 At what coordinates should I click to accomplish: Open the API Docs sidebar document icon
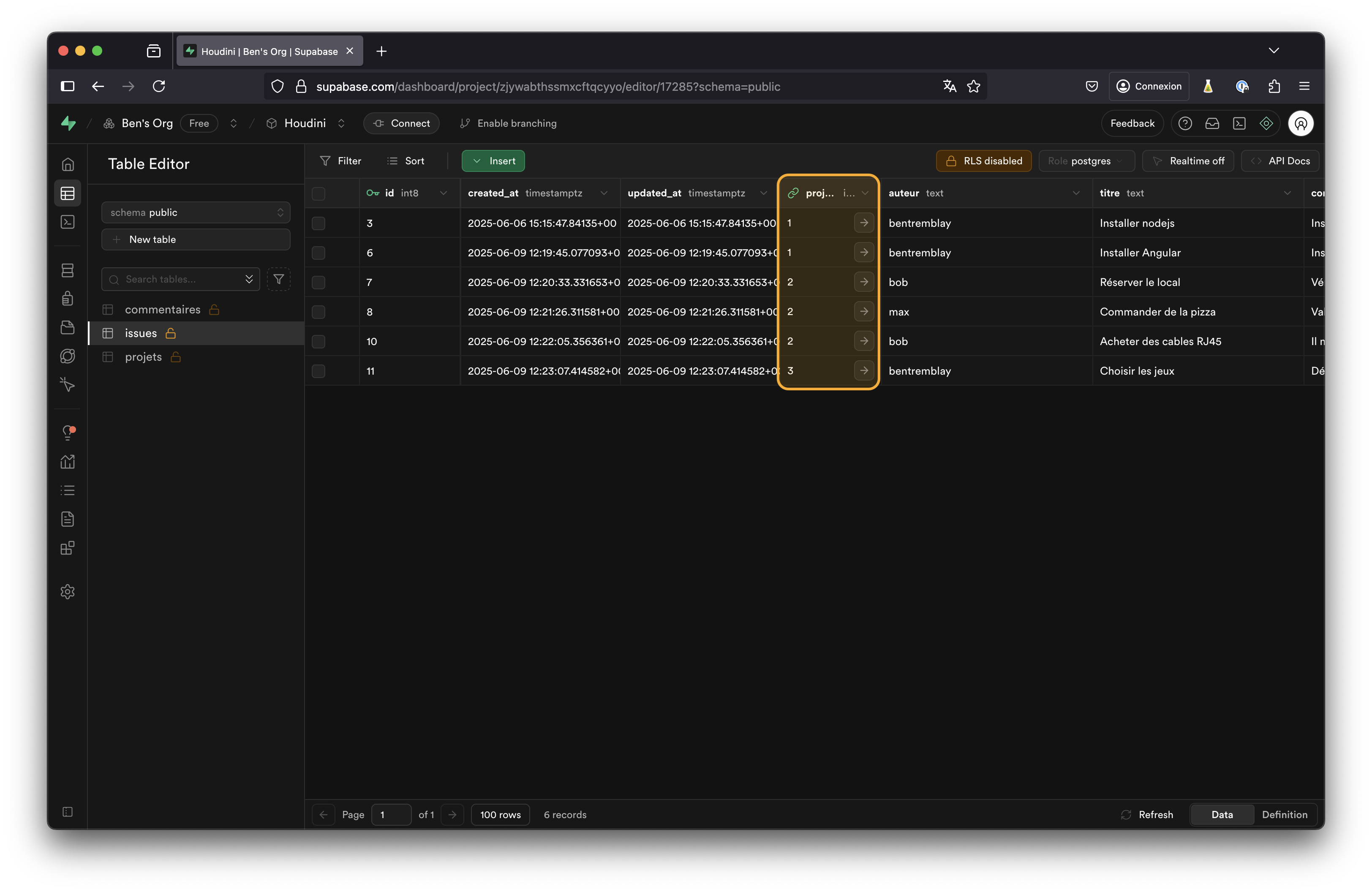click(x=68, y=519)
